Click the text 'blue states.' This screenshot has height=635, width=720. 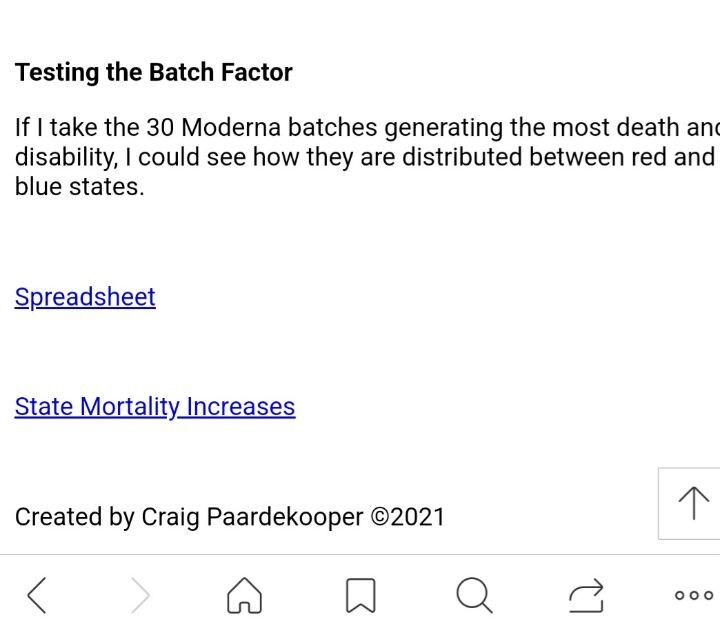click(x=79, y=187)
